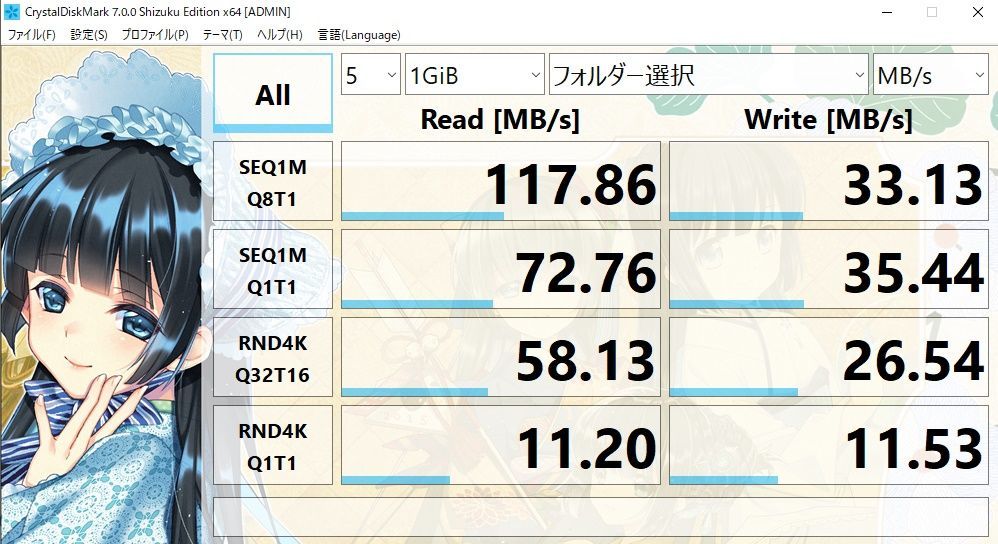Screen dimensions: 998x544
Task: Click the 11.20 read result
Action: click(x=501, y=445)
